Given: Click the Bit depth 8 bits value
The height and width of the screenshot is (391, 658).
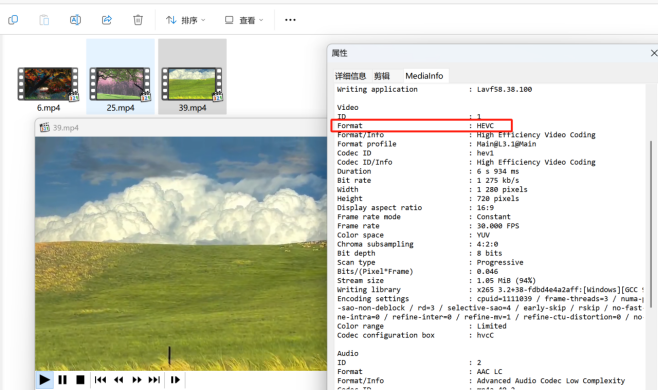Looking at the screenshot, I should click(x=489, y=253).
